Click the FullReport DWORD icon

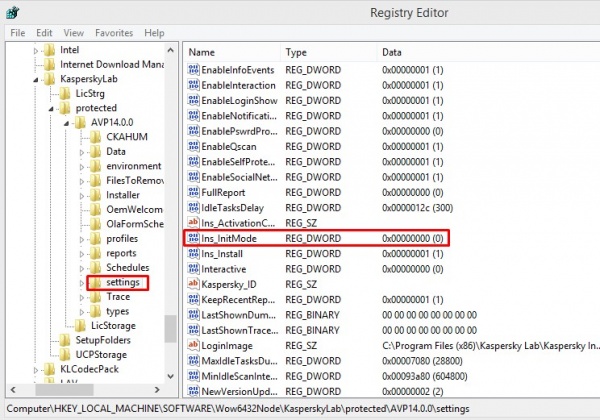193,192
